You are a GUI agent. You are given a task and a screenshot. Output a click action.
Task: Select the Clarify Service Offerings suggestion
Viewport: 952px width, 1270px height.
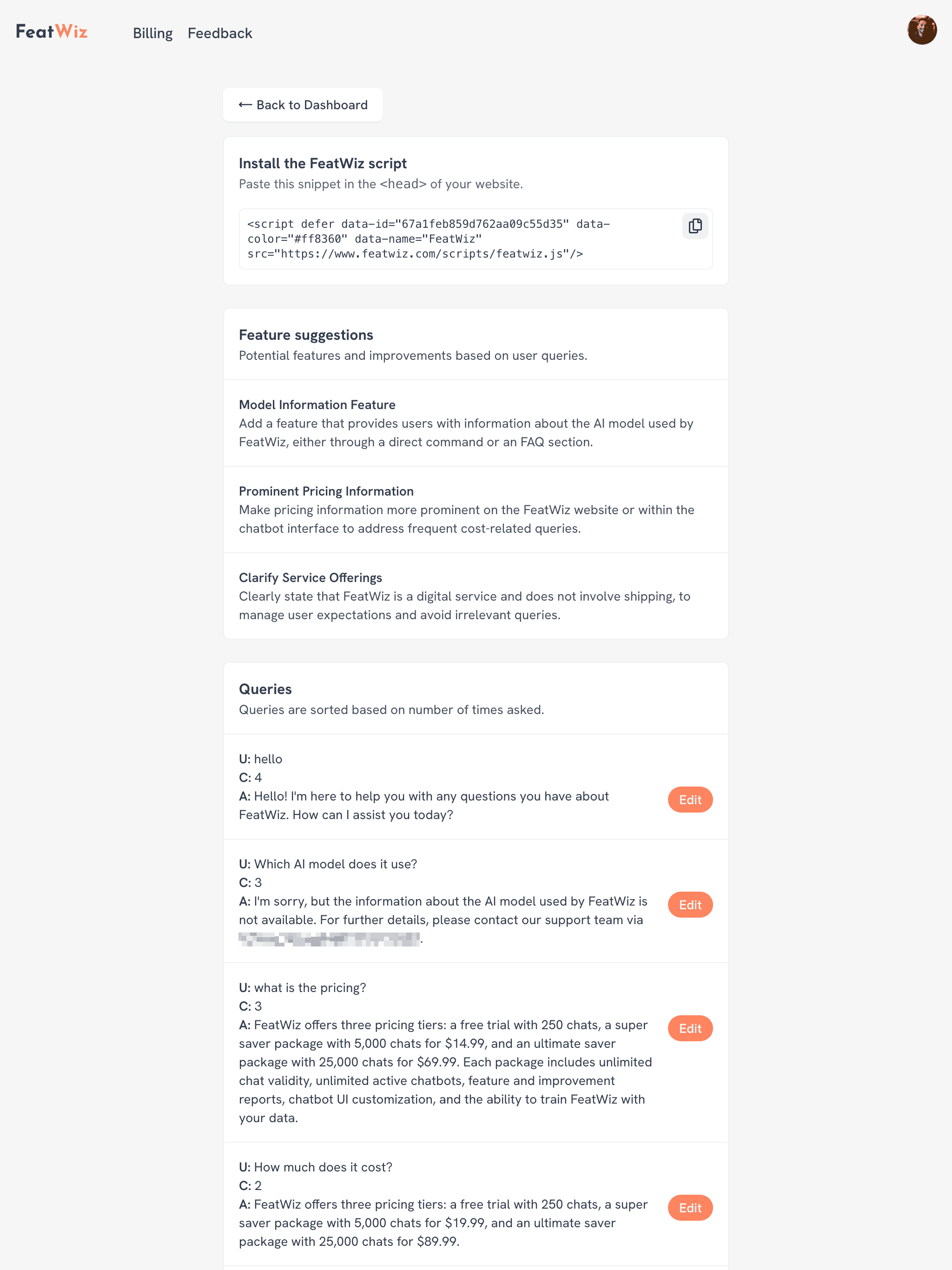pos(310,577)
